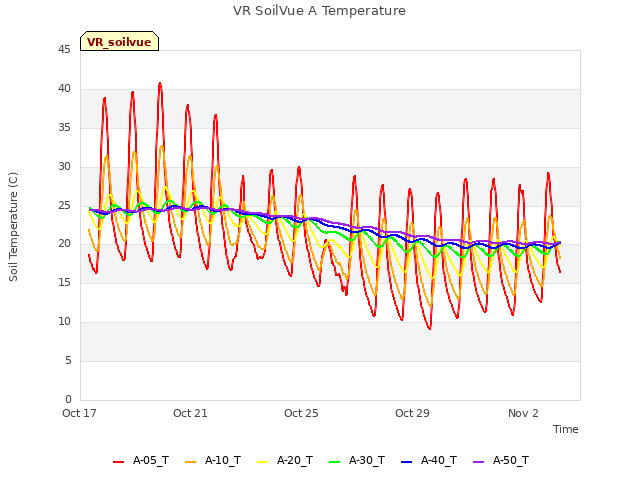Click the green A-30_T legend swatch
The image size is (640, 480).
pos(334,462)
